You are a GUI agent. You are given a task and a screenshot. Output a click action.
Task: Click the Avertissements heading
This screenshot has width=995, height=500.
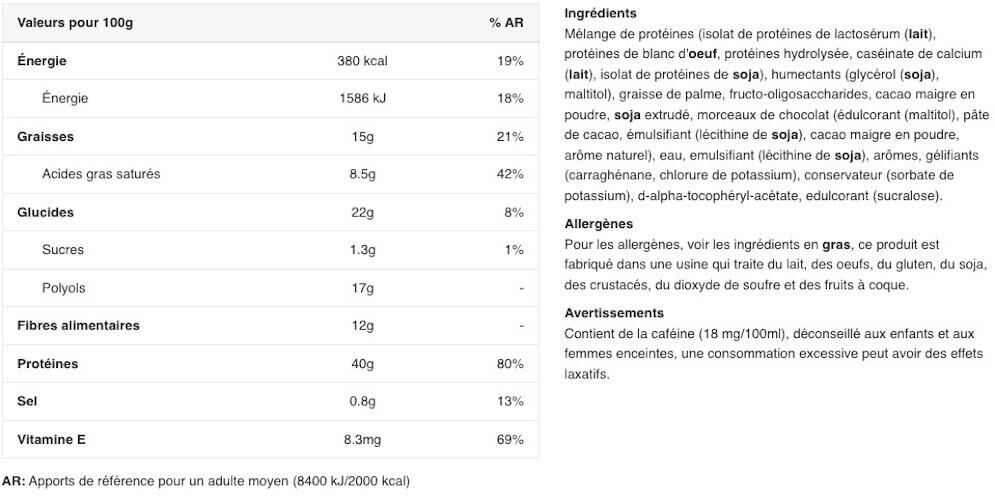(614, 313)
